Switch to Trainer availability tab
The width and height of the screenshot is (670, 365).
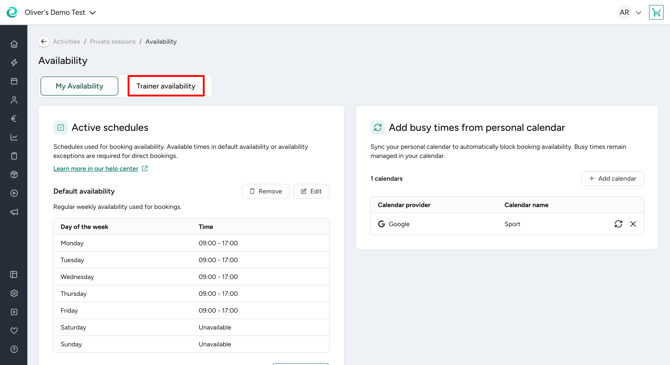point(166,86)
